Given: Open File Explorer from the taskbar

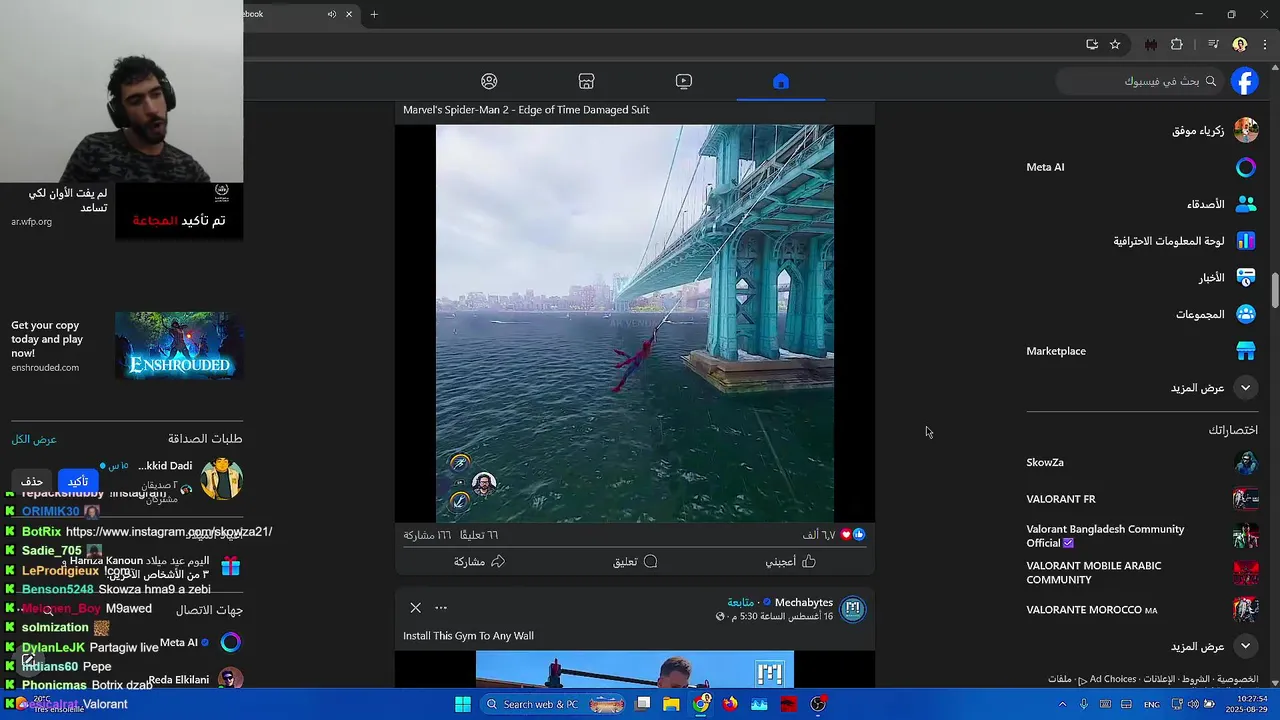Looking at the screenshot, I should pyautogui.click(x=671, y=704).
